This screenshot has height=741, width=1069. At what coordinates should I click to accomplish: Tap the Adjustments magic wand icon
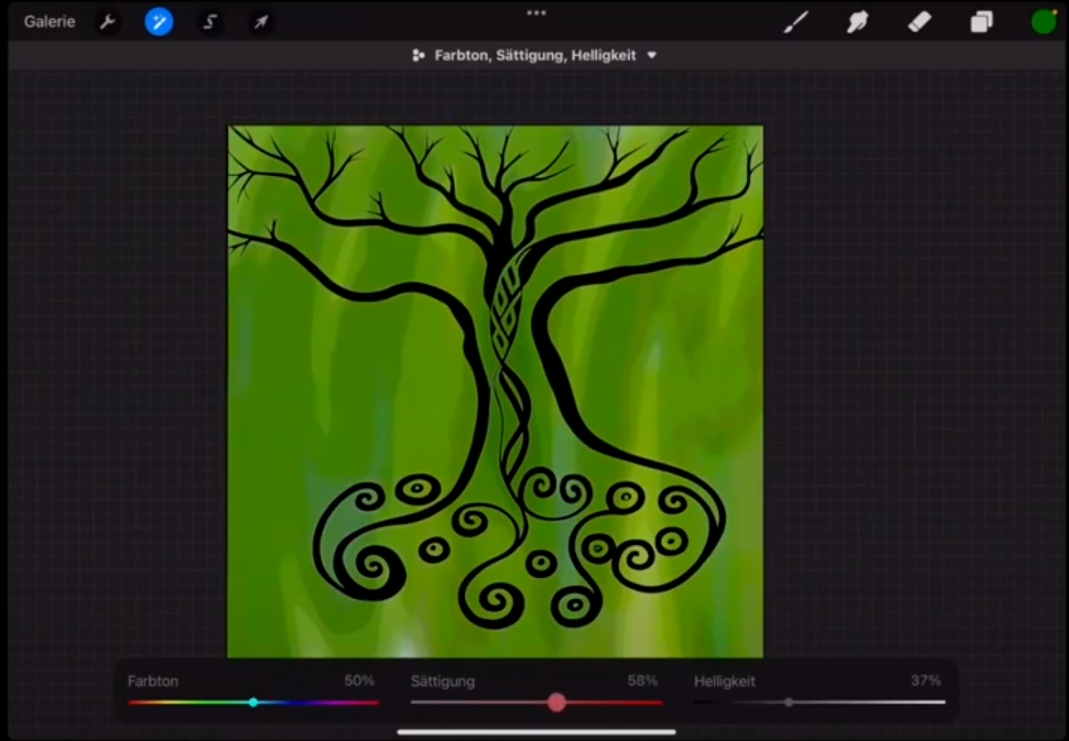point(159,22)
